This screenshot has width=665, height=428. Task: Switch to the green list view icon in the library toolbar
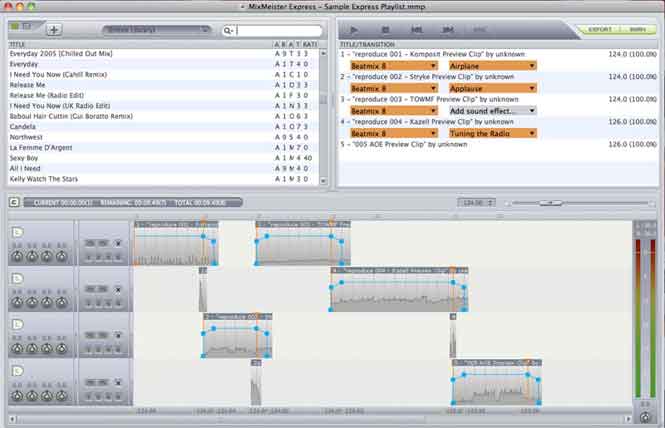15,26
